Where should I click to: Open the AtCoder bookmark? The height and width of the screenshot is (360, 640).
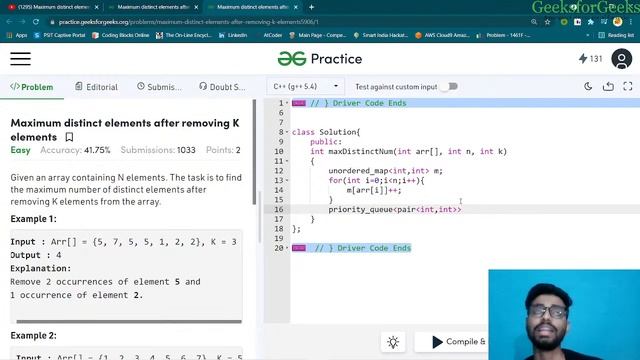pos(268,36)
